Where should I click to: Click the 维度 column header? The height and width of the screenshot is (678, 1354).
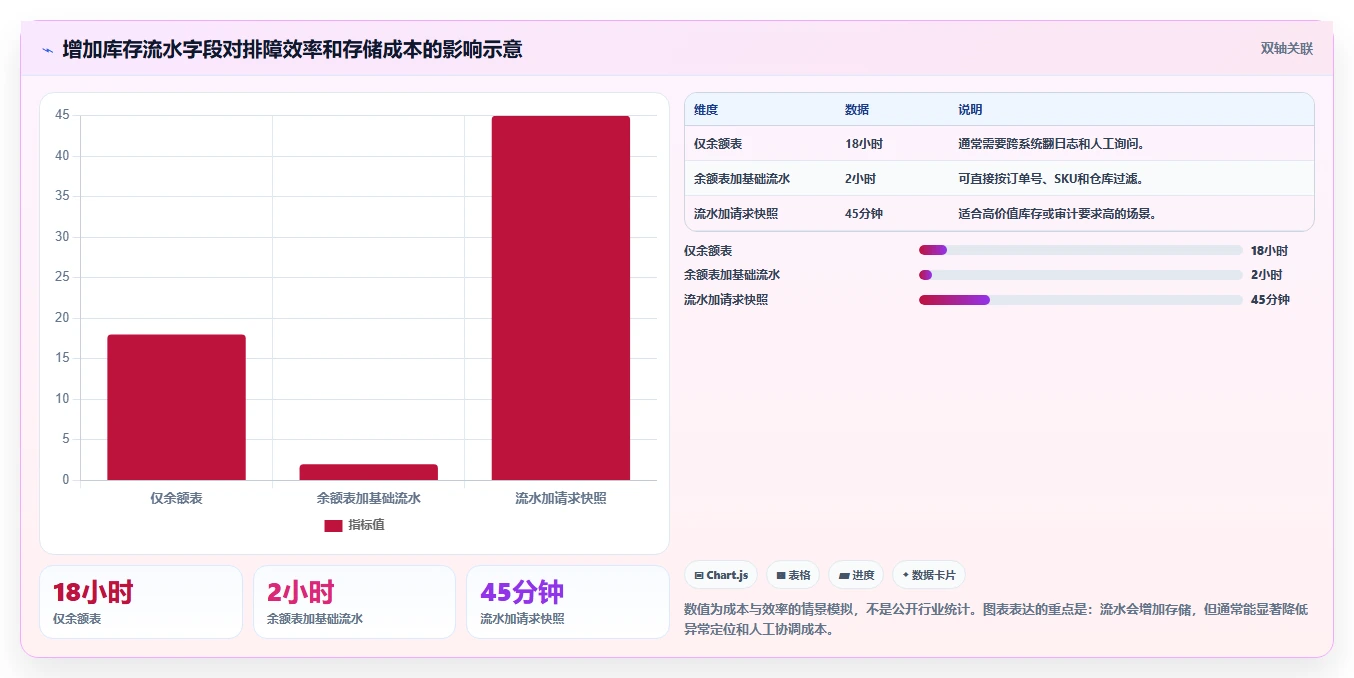pyautogui.click(x=706, y=110)
